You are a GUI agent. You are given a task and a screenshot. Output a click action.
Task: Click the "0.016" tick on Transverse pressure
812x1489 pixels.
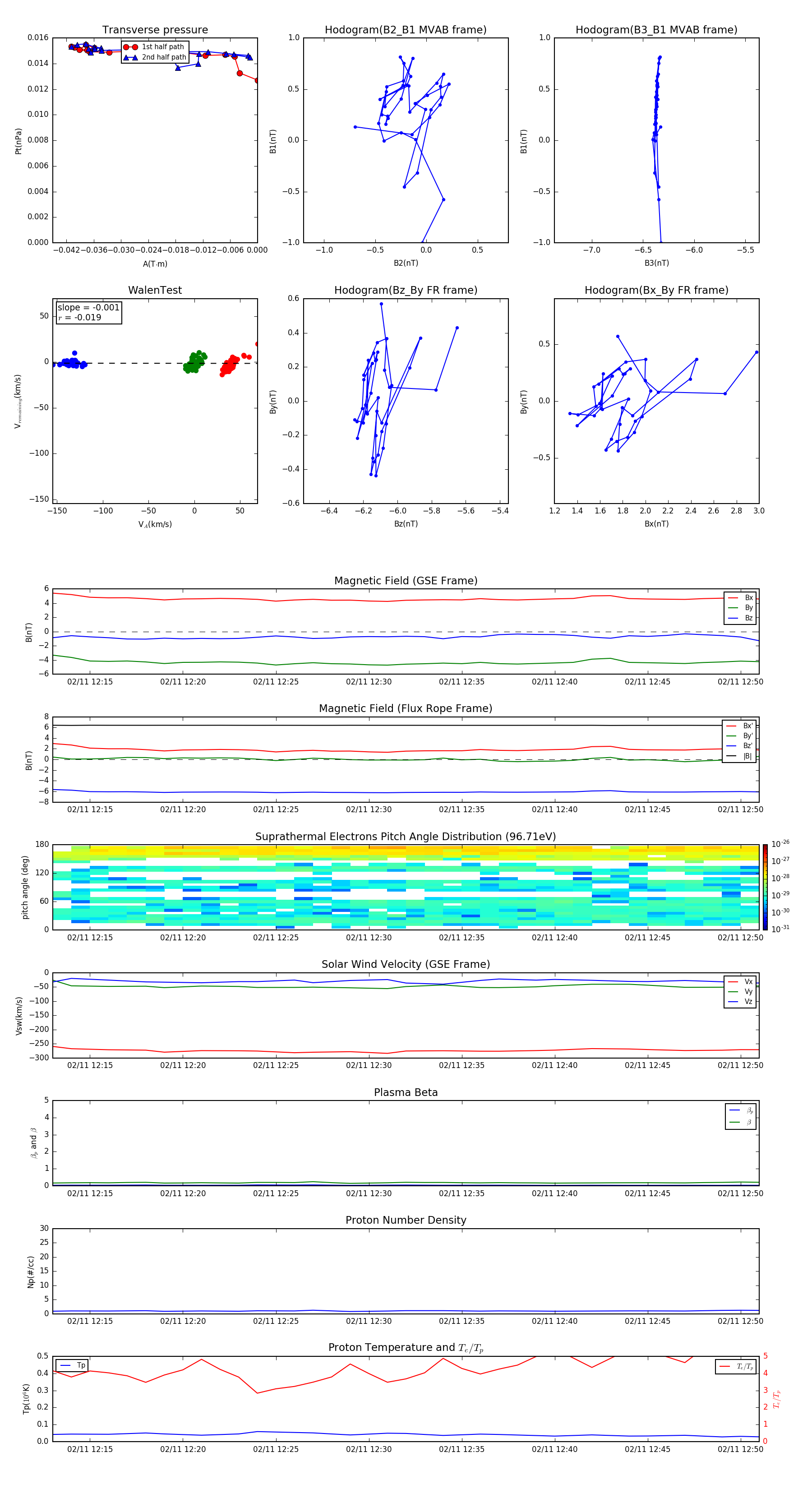38,37
